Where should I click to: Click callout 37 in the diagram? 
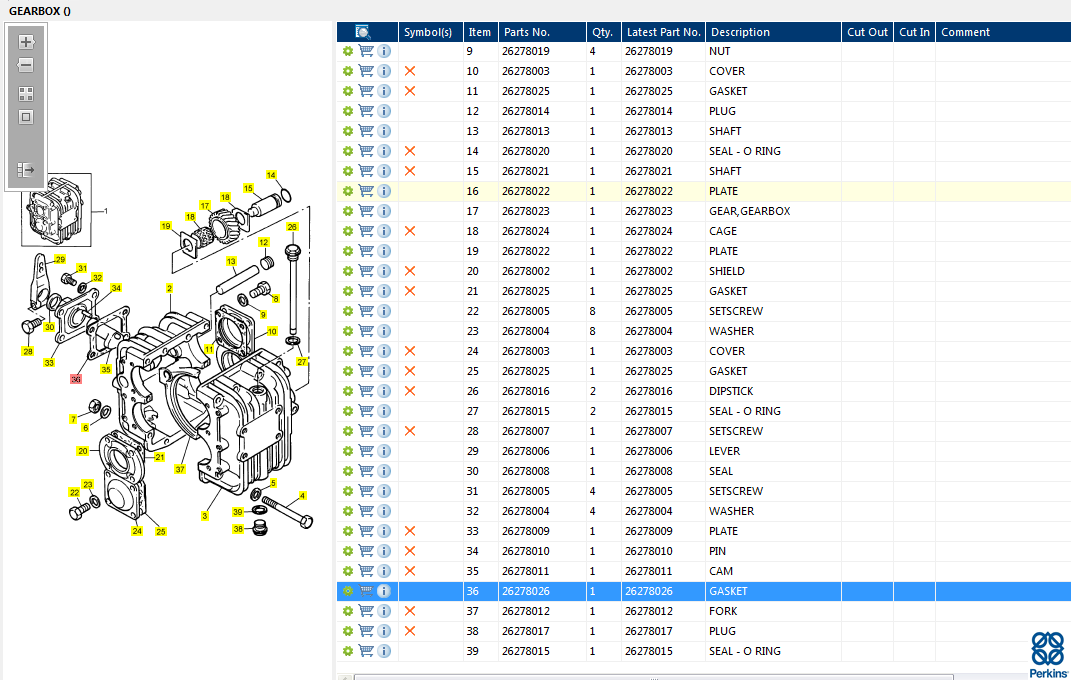point(180,469)
